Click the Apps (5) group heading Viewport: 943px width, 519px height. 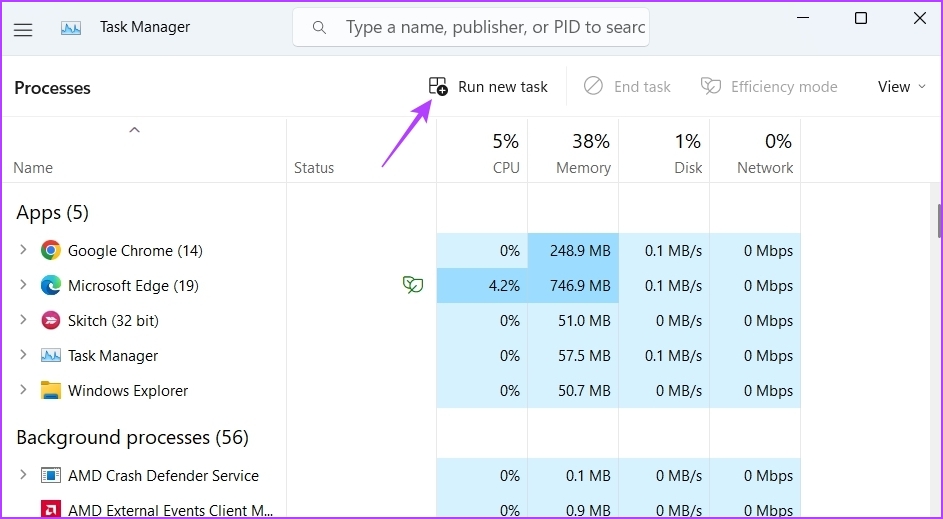tap(52, 213)
